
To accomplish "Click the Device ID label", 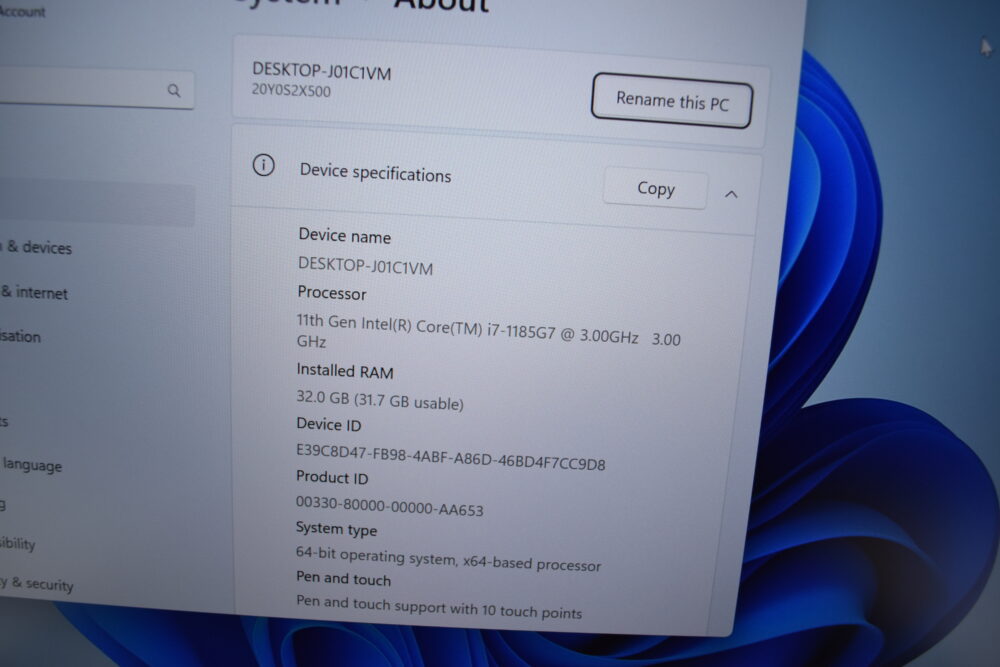I will pos(328,424).
